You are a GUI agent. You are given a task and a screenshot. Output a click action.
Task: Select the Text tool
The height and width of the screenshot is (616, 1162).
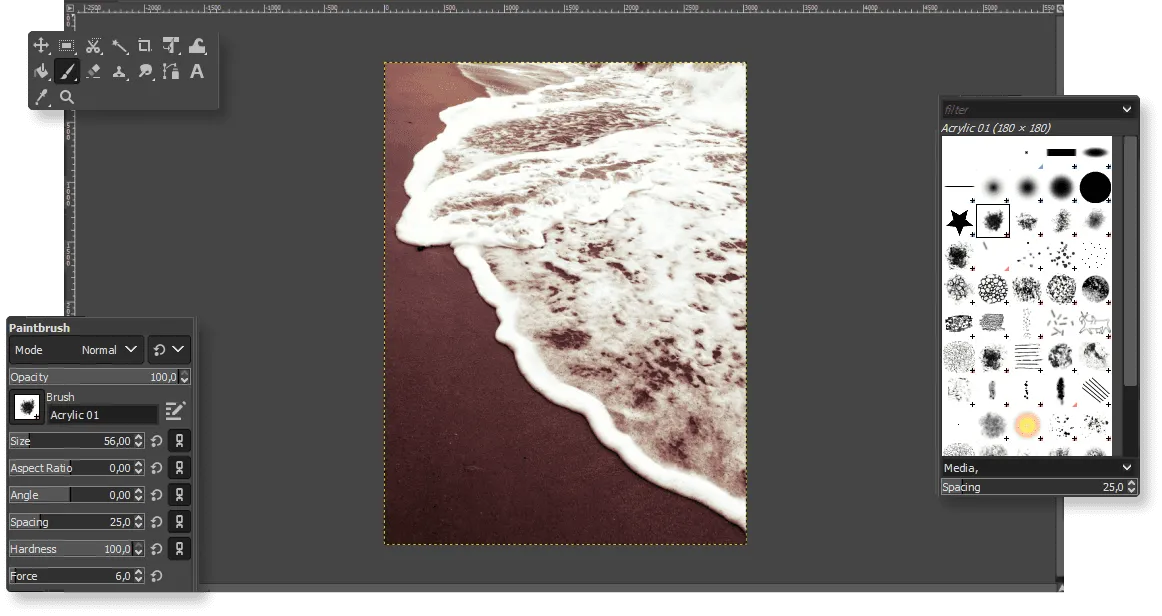[x=197, y=72]
